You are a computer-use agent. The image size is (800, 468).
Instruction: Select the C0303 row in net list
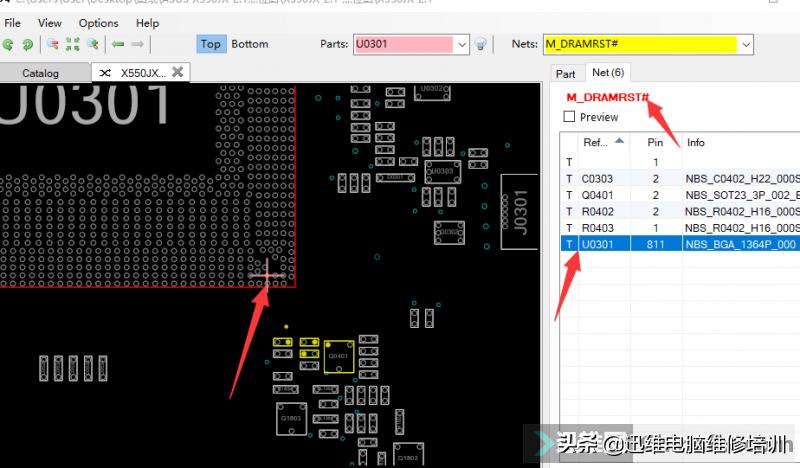[x=680, y=179]
